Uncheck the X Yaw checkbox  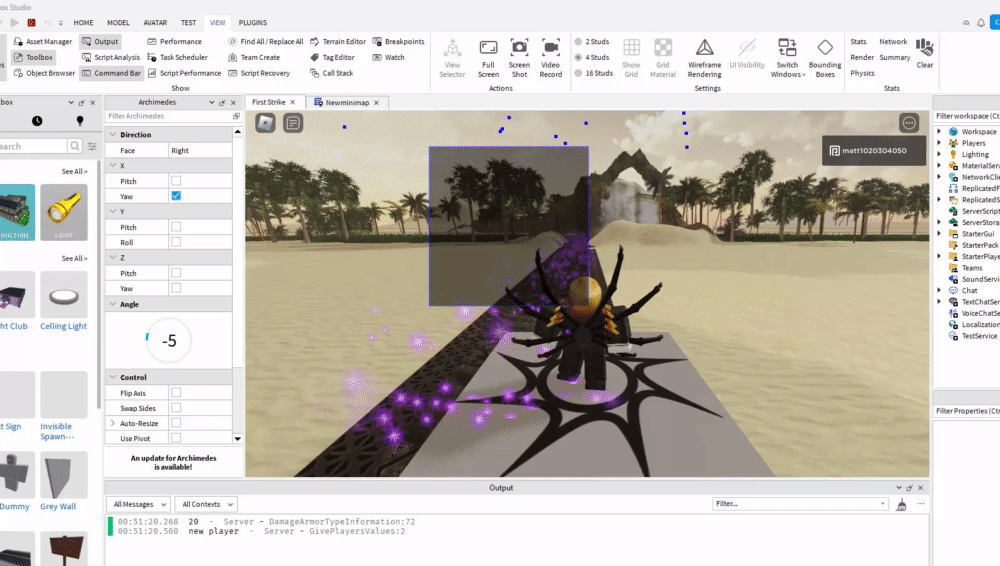176,197
